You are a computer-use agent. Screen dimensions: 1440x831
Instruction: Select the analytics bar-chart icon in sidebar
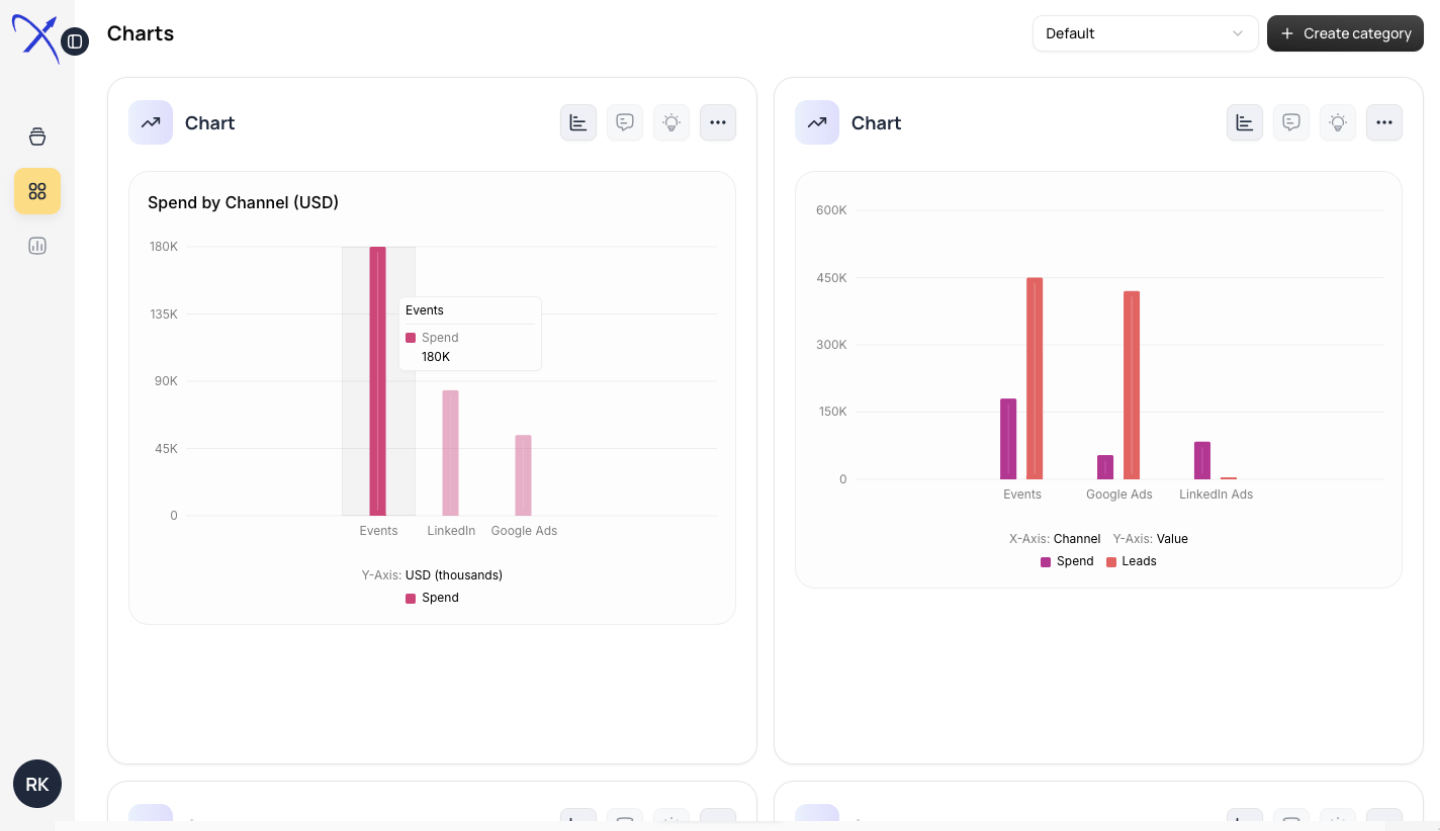[x=37, y=245]
